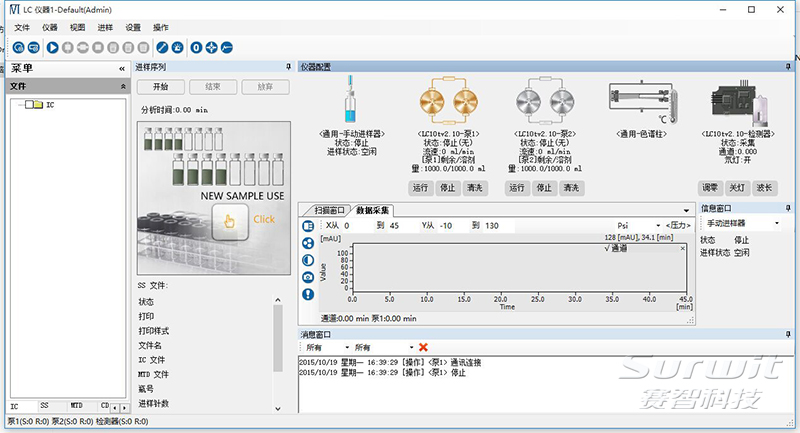Click the camera snapshot icon beside chart
Screen dimensions: 800x433
308,277
